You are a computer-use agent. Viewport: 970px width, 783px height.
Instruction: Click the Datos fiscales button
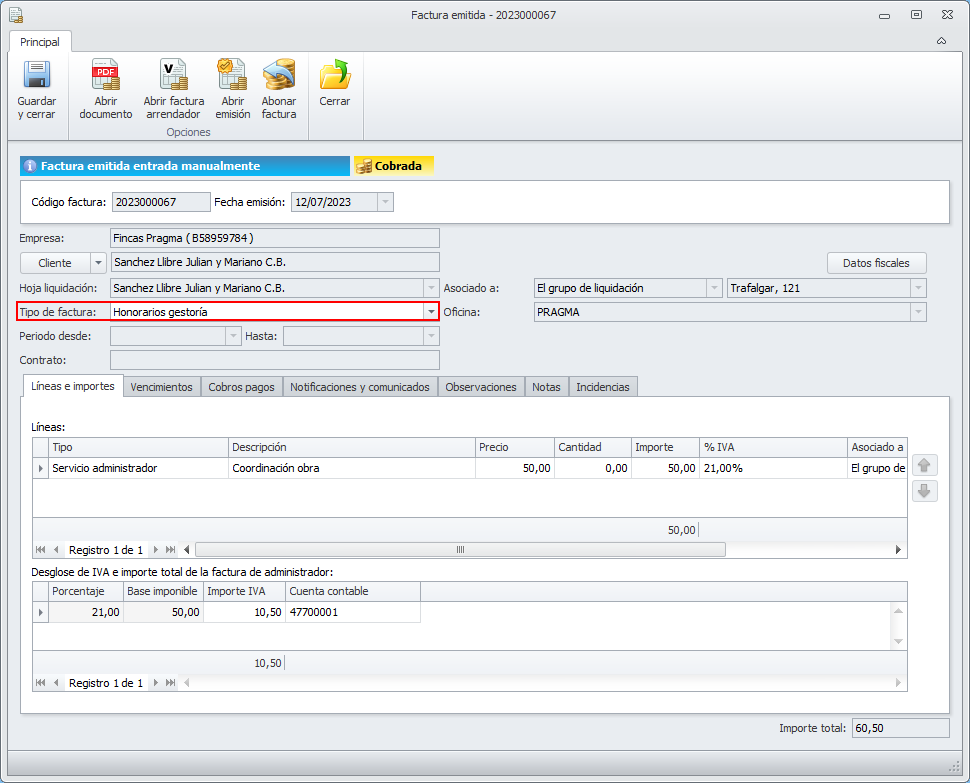pos(876,263)
